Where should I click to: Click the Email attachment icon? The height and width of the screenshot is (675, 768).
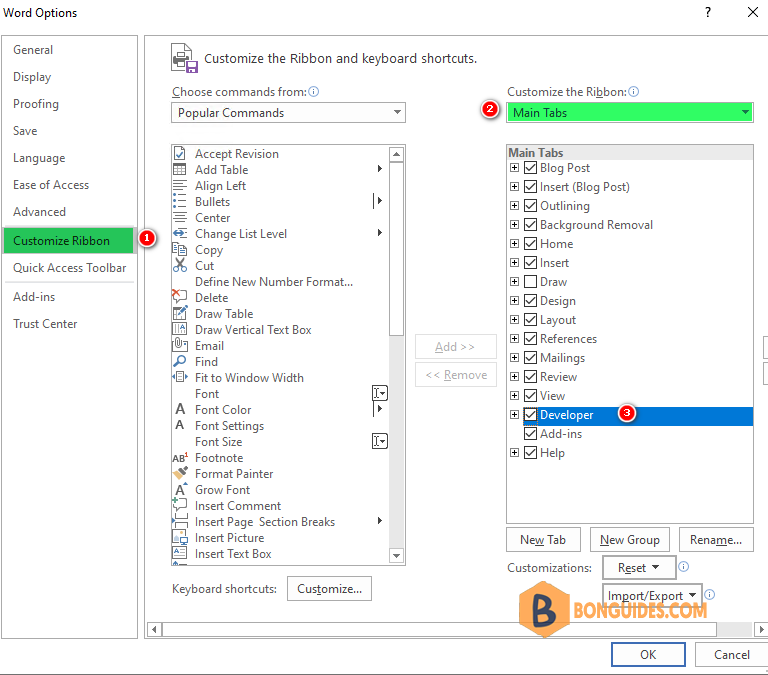click(x=180, y=345)
